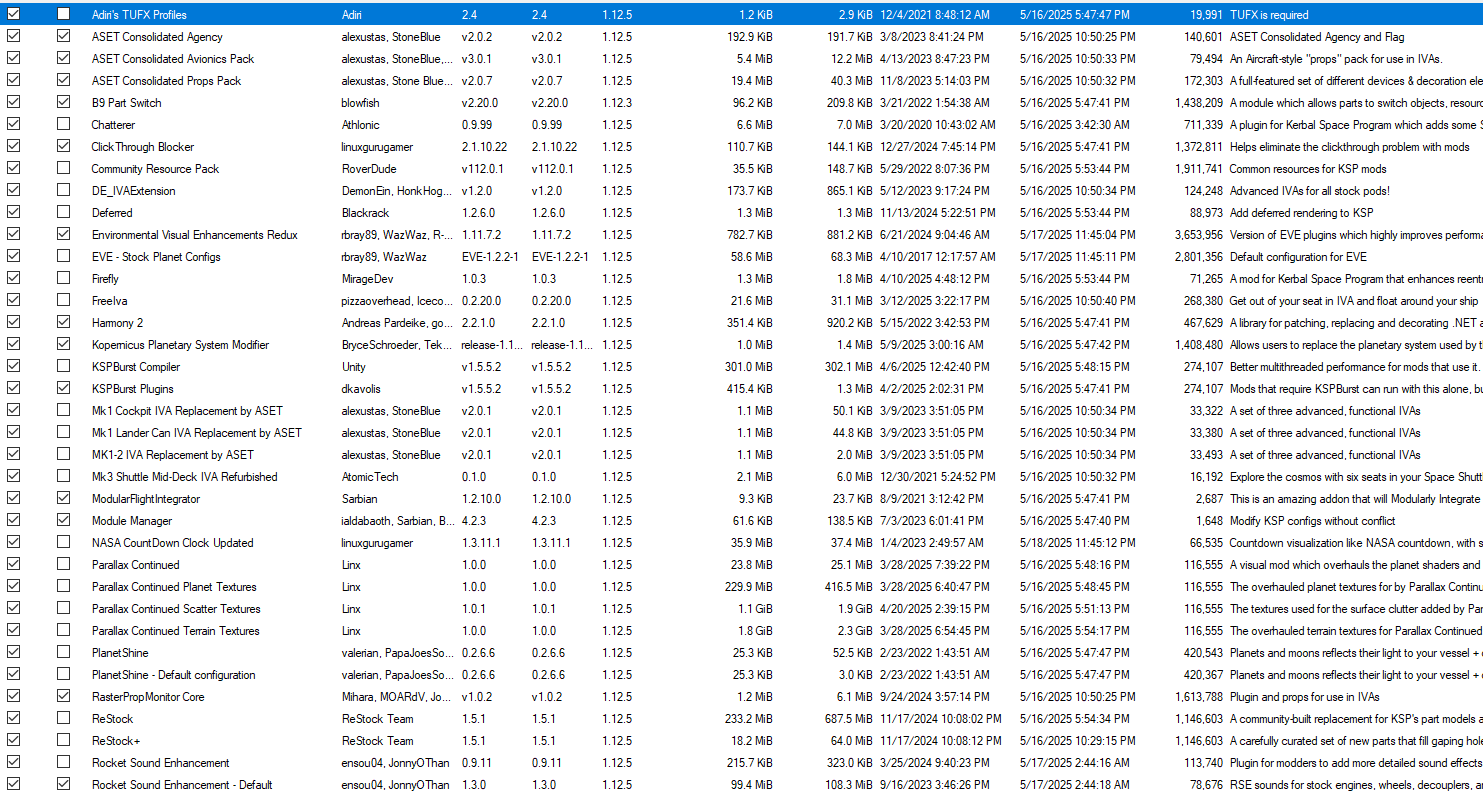This screenshot has height=792, width=1483.
Task: Click author name blowfish
Action: (x=362, y=103)
